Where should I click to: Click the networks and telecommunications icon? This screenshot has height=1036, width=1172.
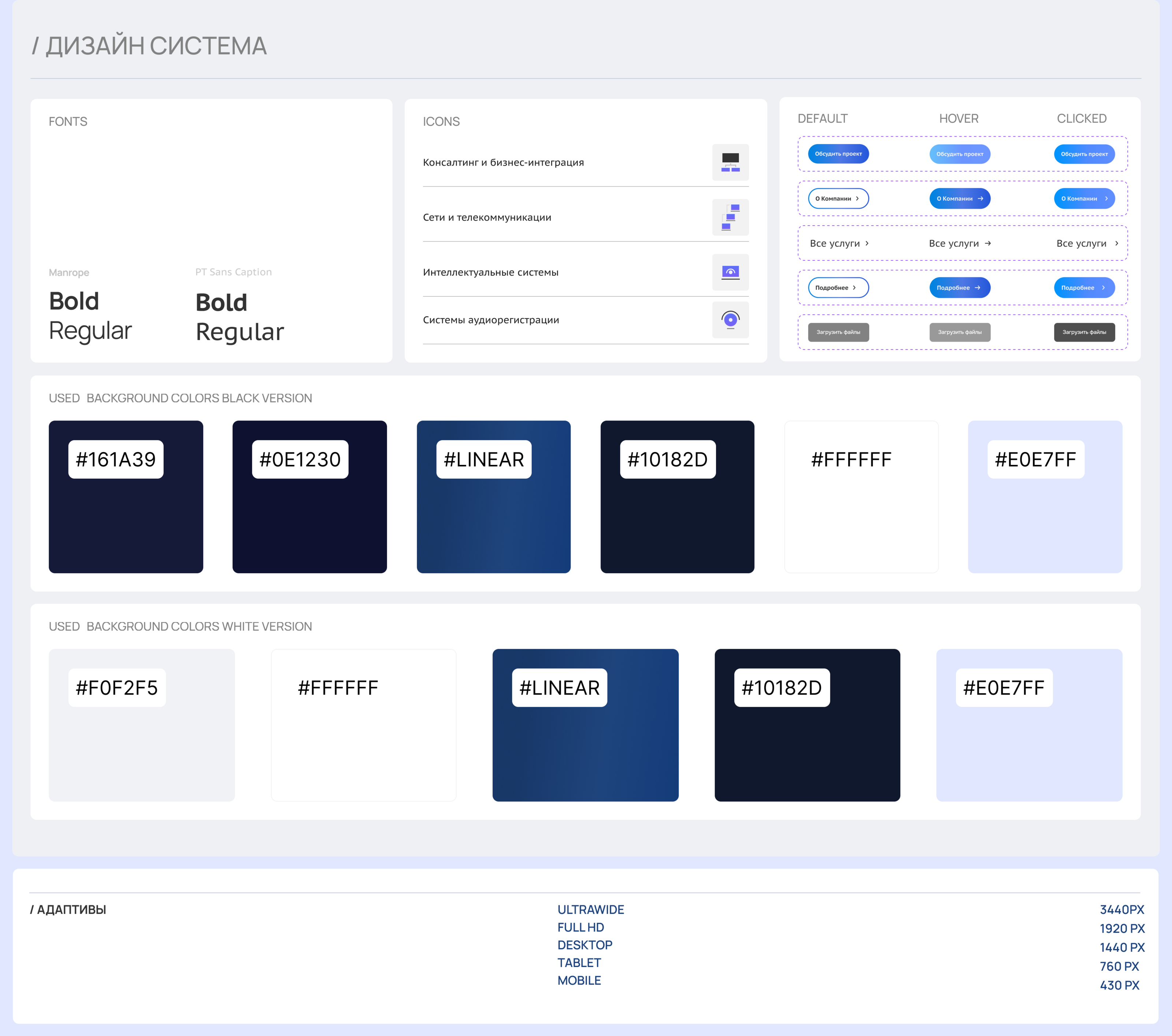pyautogui.click(x=730, y=217)
